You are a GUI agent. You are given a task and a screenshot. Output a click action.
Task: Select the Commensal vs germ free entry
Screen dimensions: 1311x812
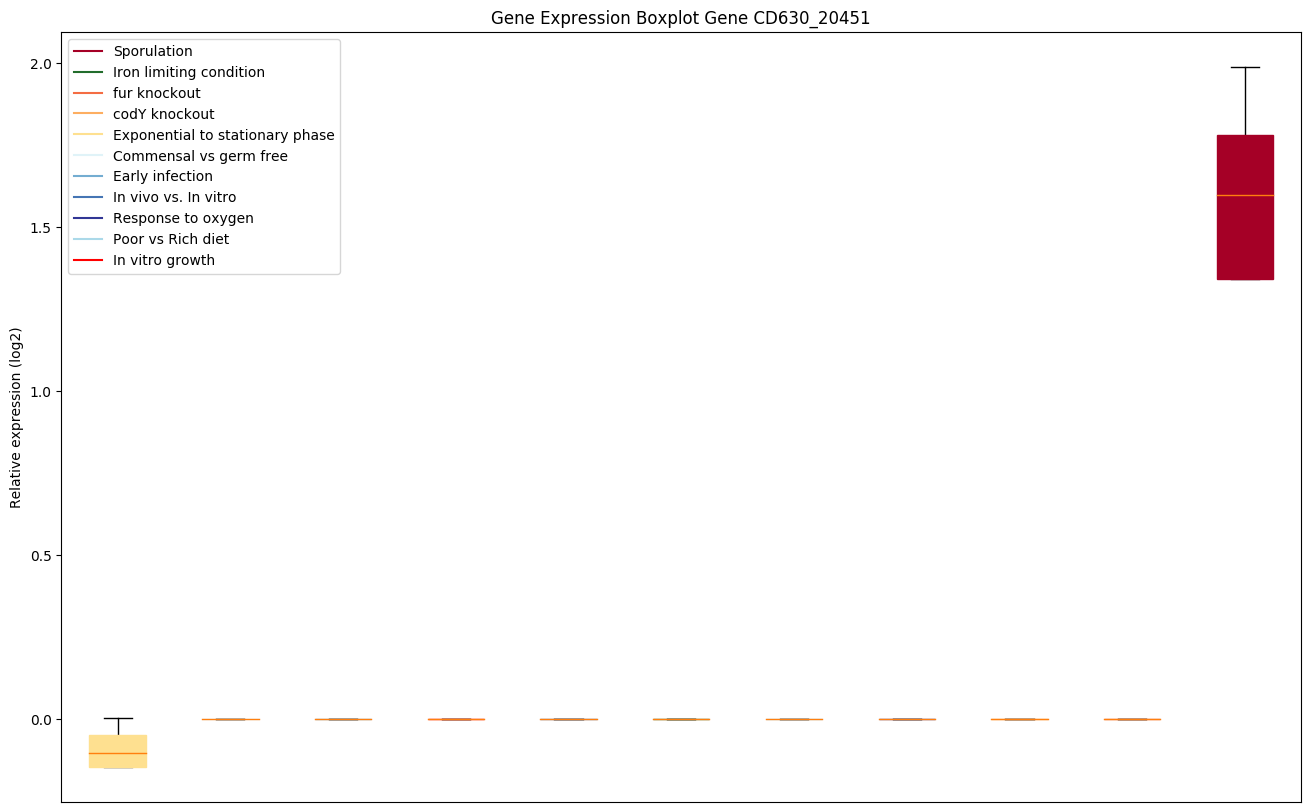click(x=200, y=156)
